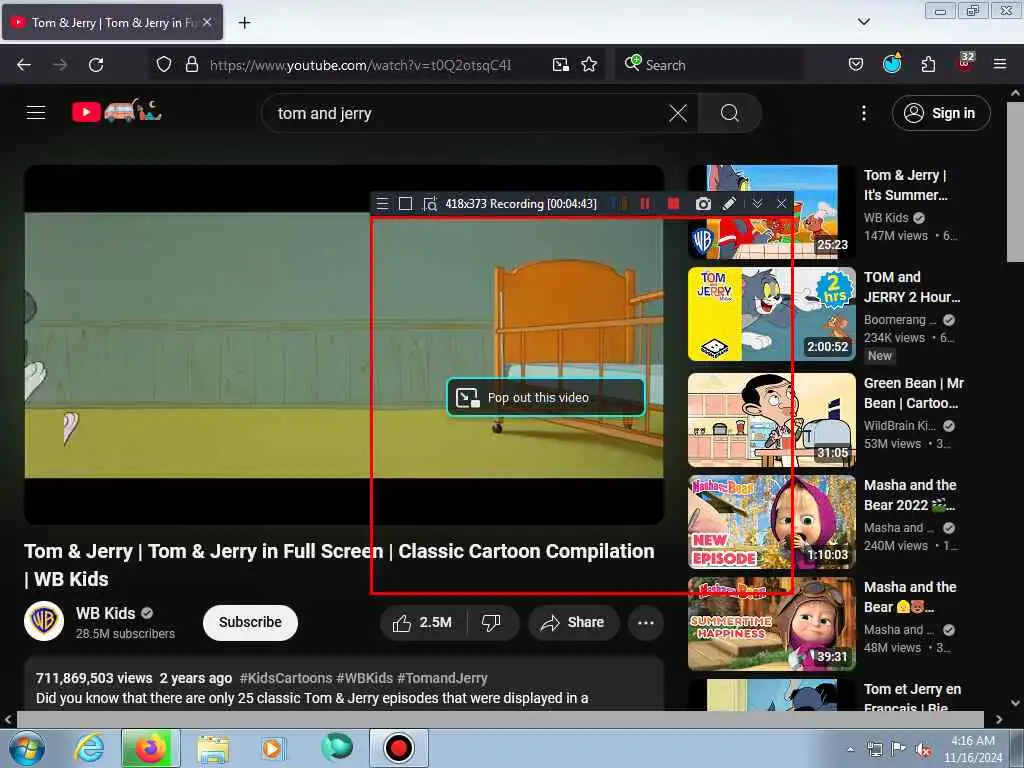
Task: List all tabs dropdown arrow
Action: pos(863,22)
